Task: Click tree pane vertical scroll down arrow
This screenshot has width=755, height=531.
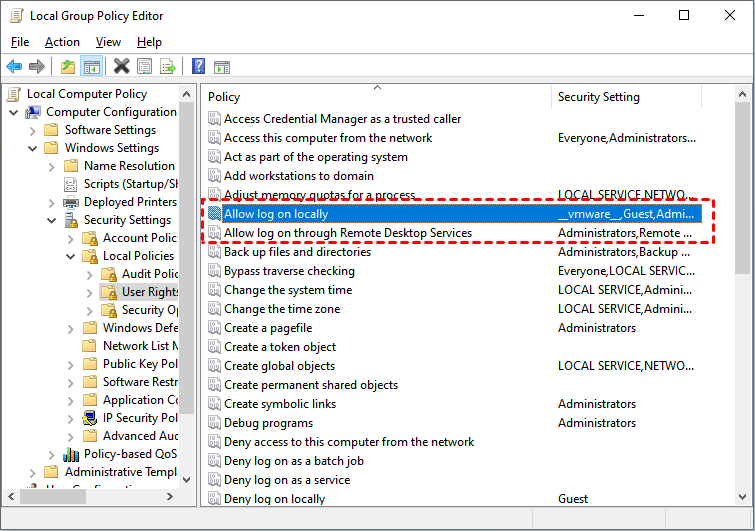Action: click(187, 479)
